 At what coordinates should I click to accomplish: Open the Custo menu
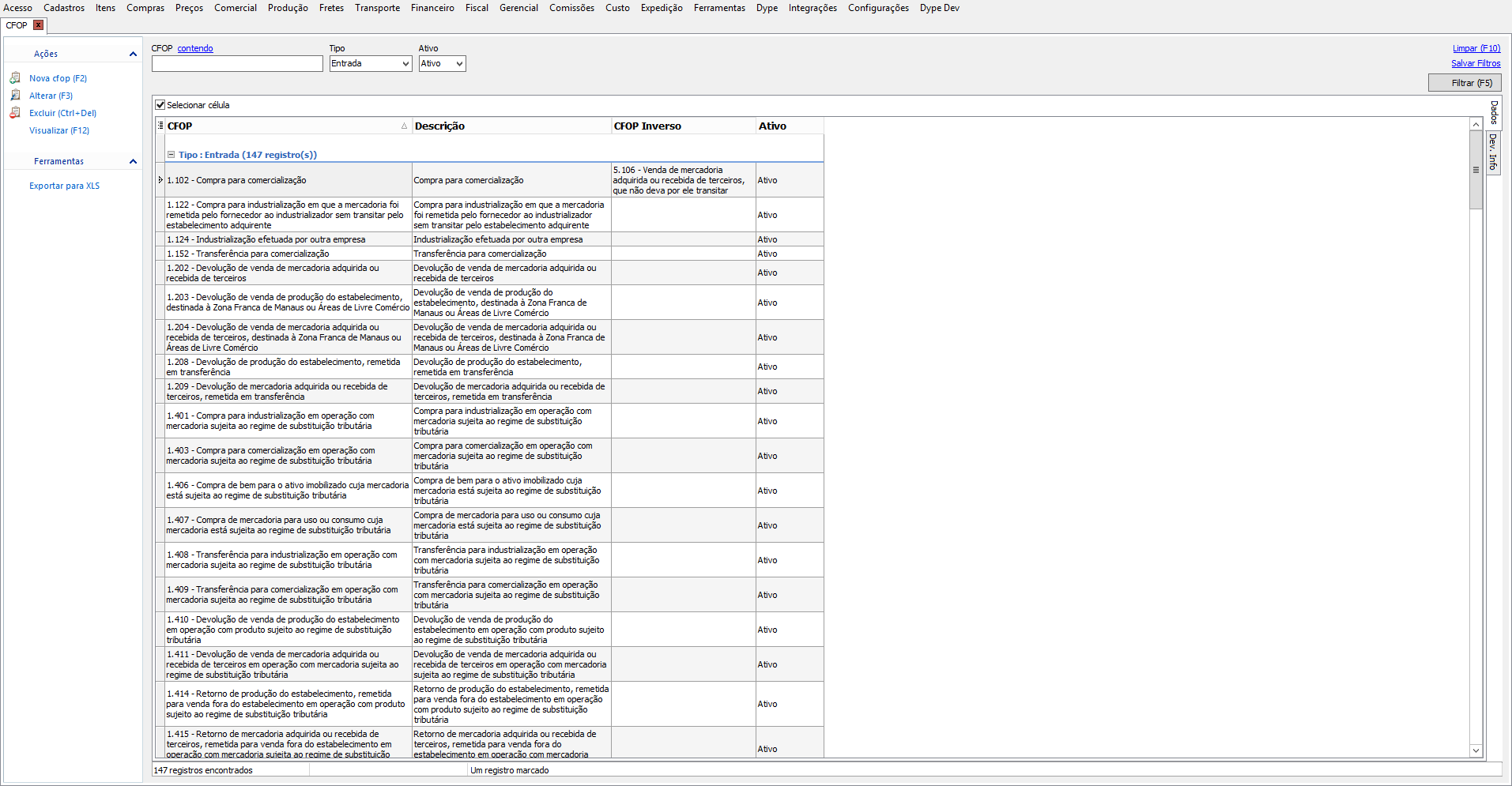click(617, 8)
